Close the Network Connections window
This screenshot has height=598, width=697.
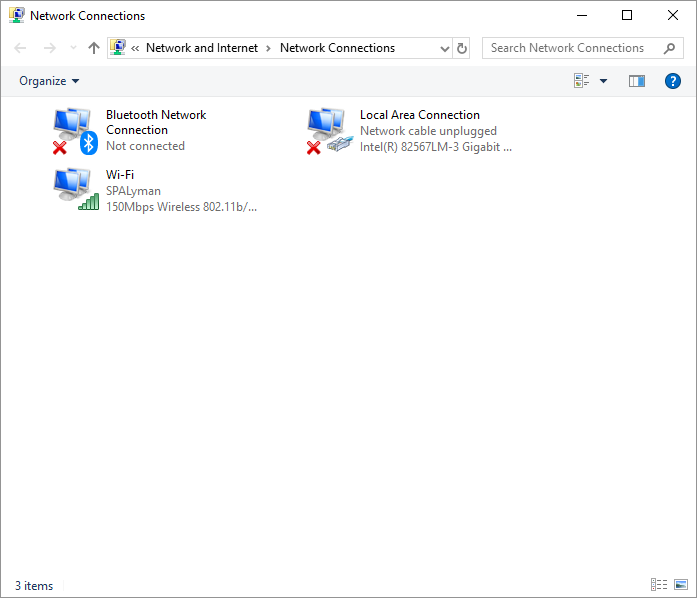click(673, 16)
